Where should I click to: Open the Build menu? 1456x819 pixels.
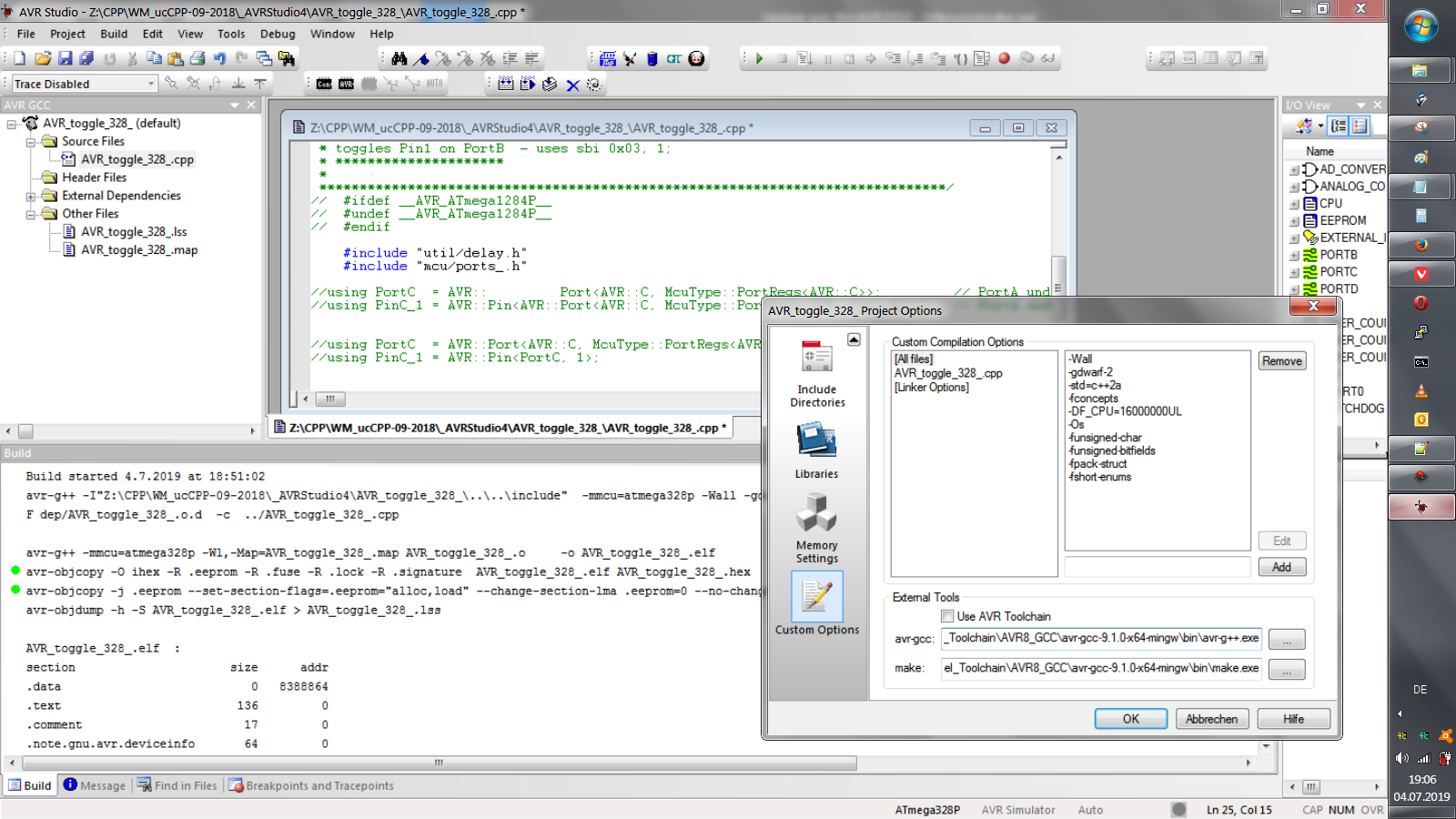114,34
